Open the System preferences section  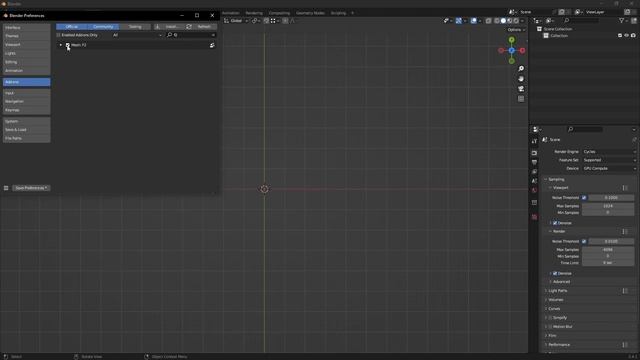pyautogui.click(x=27, y=121)
